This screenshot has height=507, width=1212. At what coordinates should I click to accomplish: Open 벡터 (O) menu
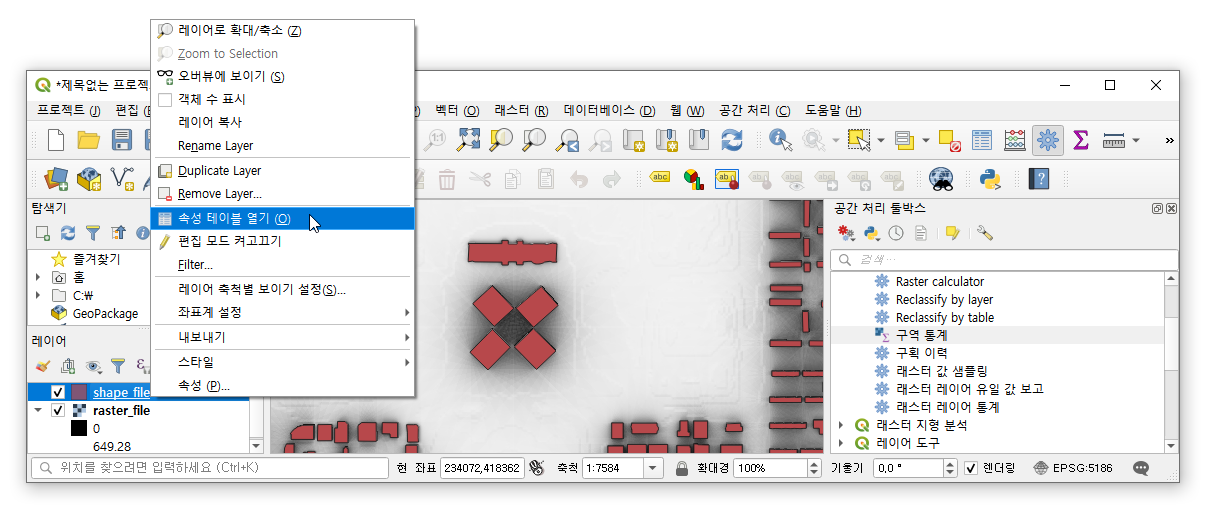(x=457, y=111)
